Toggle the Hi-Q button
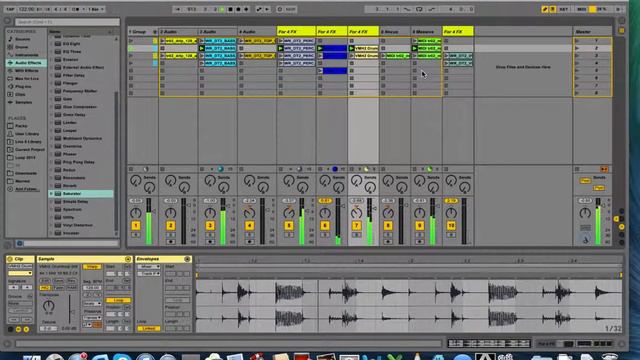 tap(45, 288)
